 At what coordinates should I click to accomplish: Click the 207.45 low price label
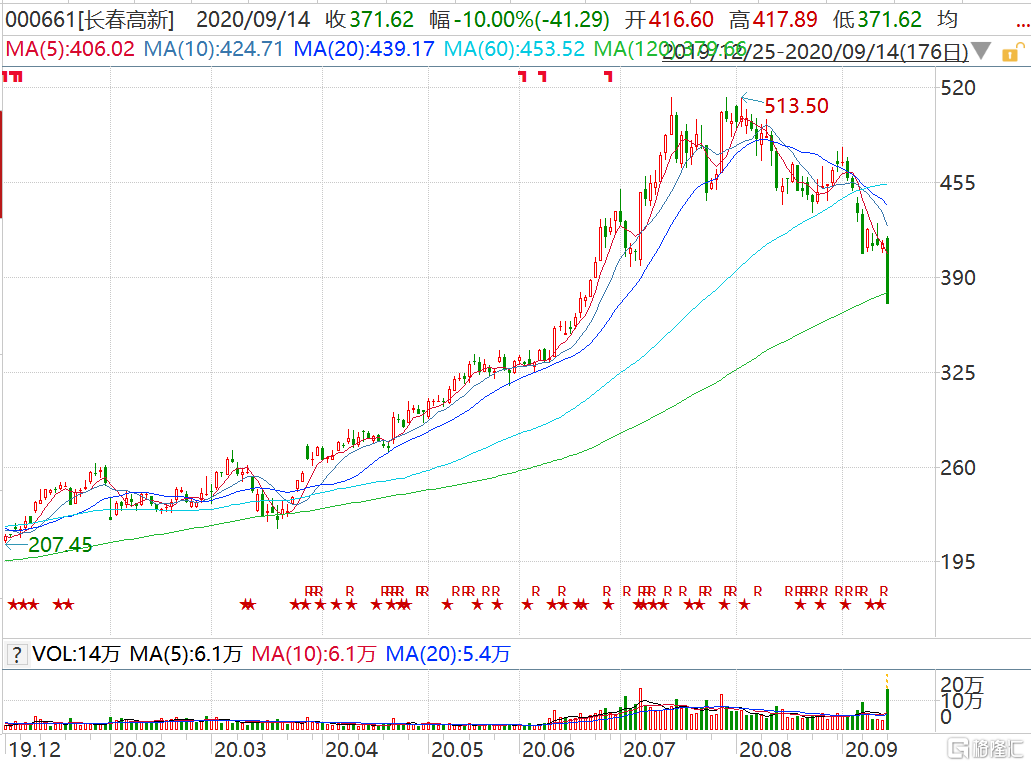[60, 545]
